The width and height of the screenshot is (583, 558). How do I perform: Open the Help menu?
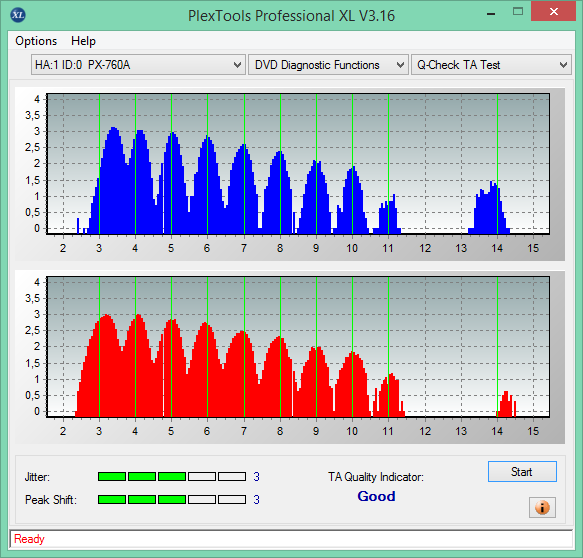pyautogui.click(x=83, y=41)
